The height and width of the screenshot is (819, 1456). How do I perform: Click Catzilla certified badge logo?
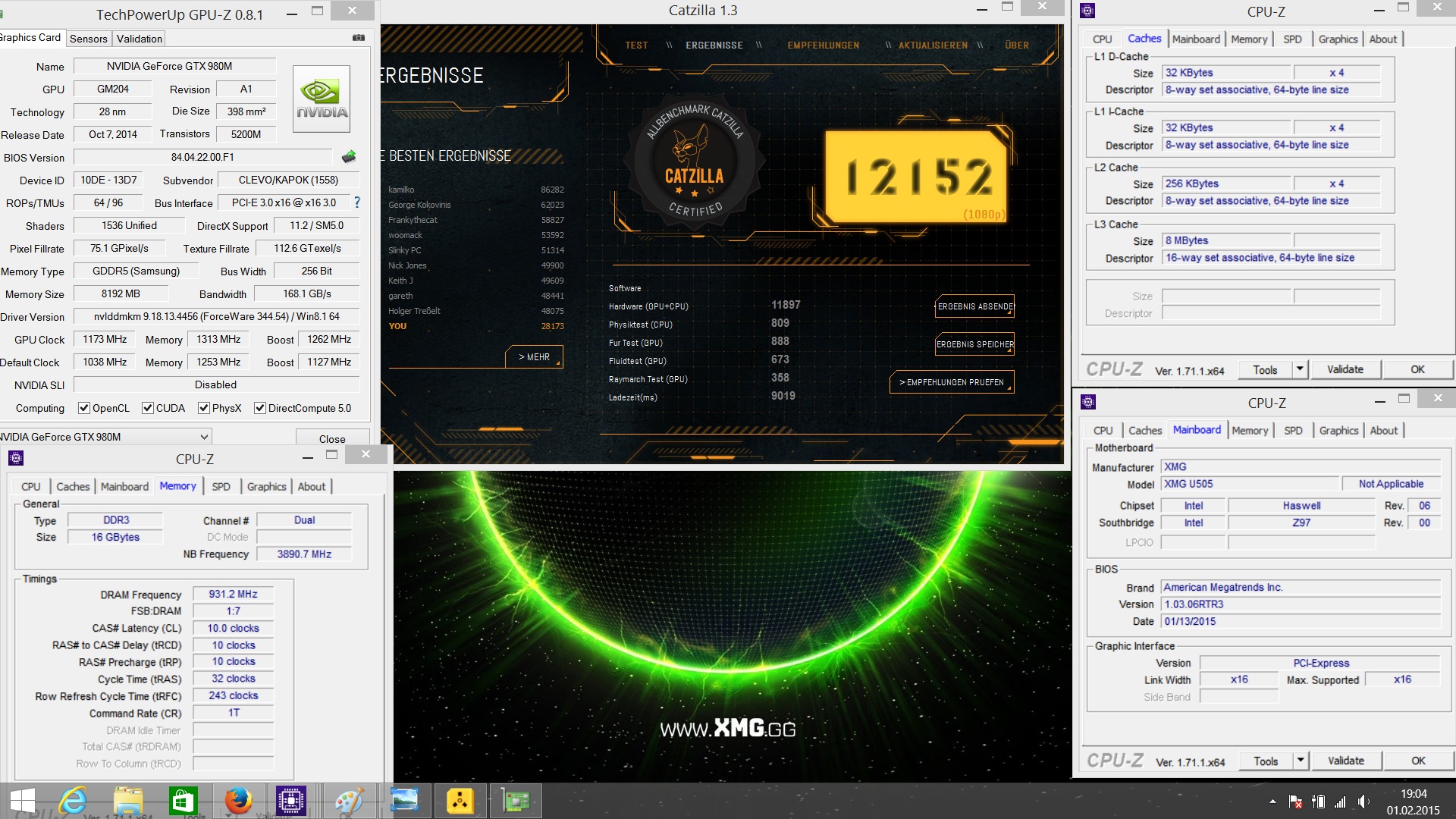(695, 162)
